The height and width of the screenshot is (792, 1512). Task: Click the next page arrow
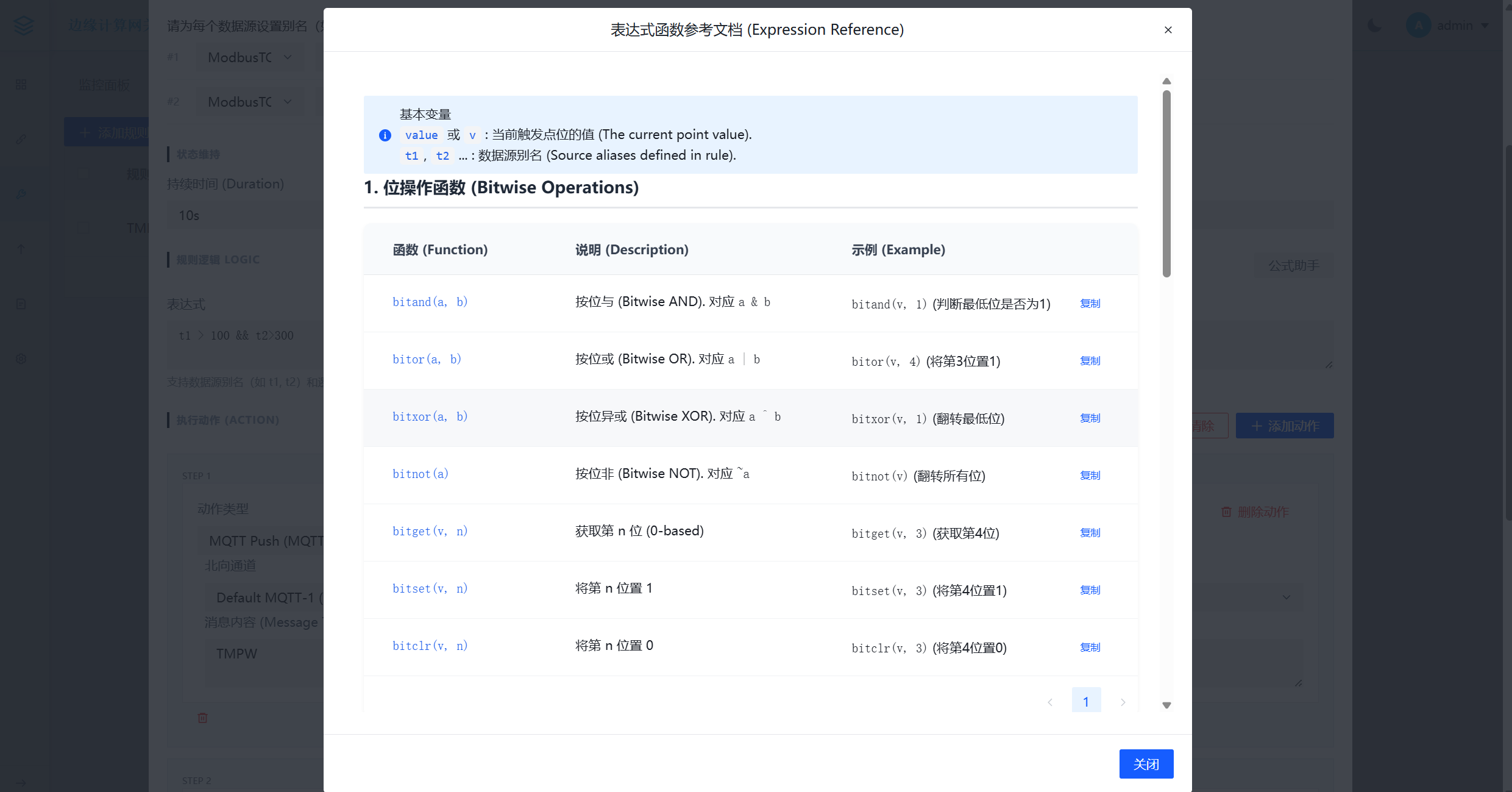coord(1123,702)
